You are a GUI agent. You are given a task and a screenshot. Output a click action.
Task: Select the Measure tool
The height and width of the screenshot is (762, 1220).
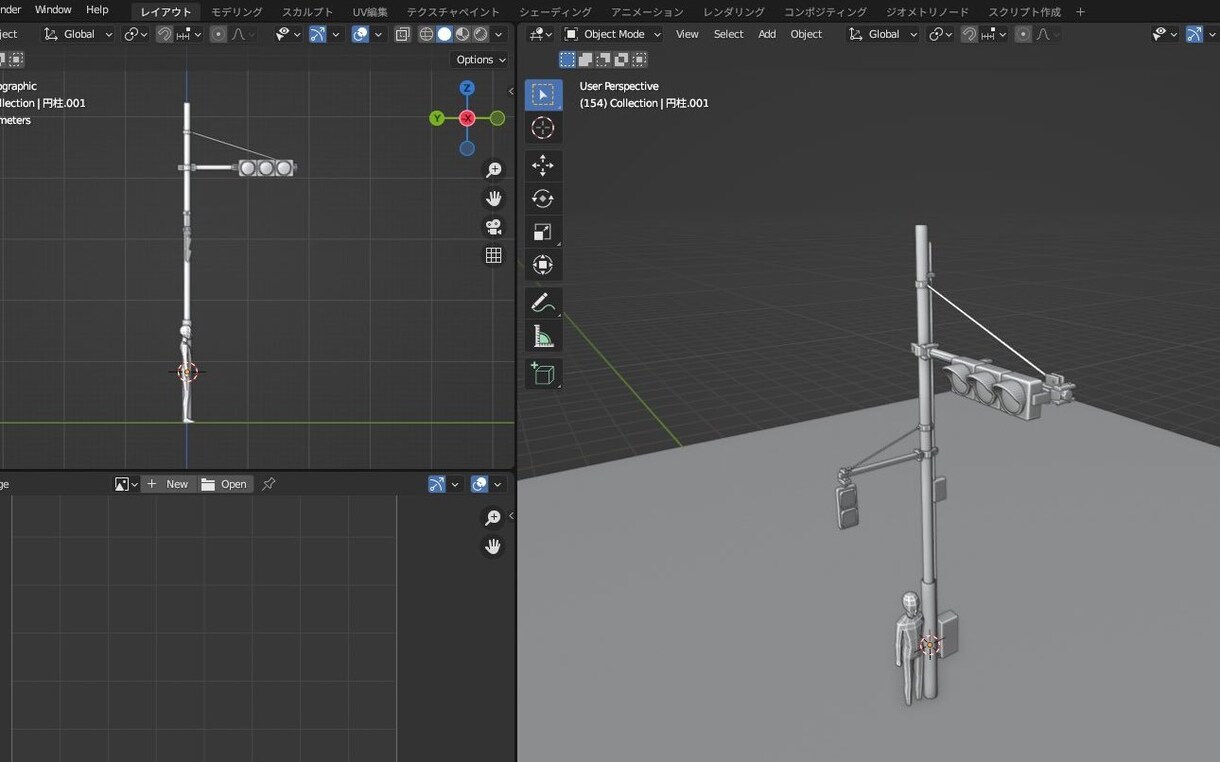point(543,335)
